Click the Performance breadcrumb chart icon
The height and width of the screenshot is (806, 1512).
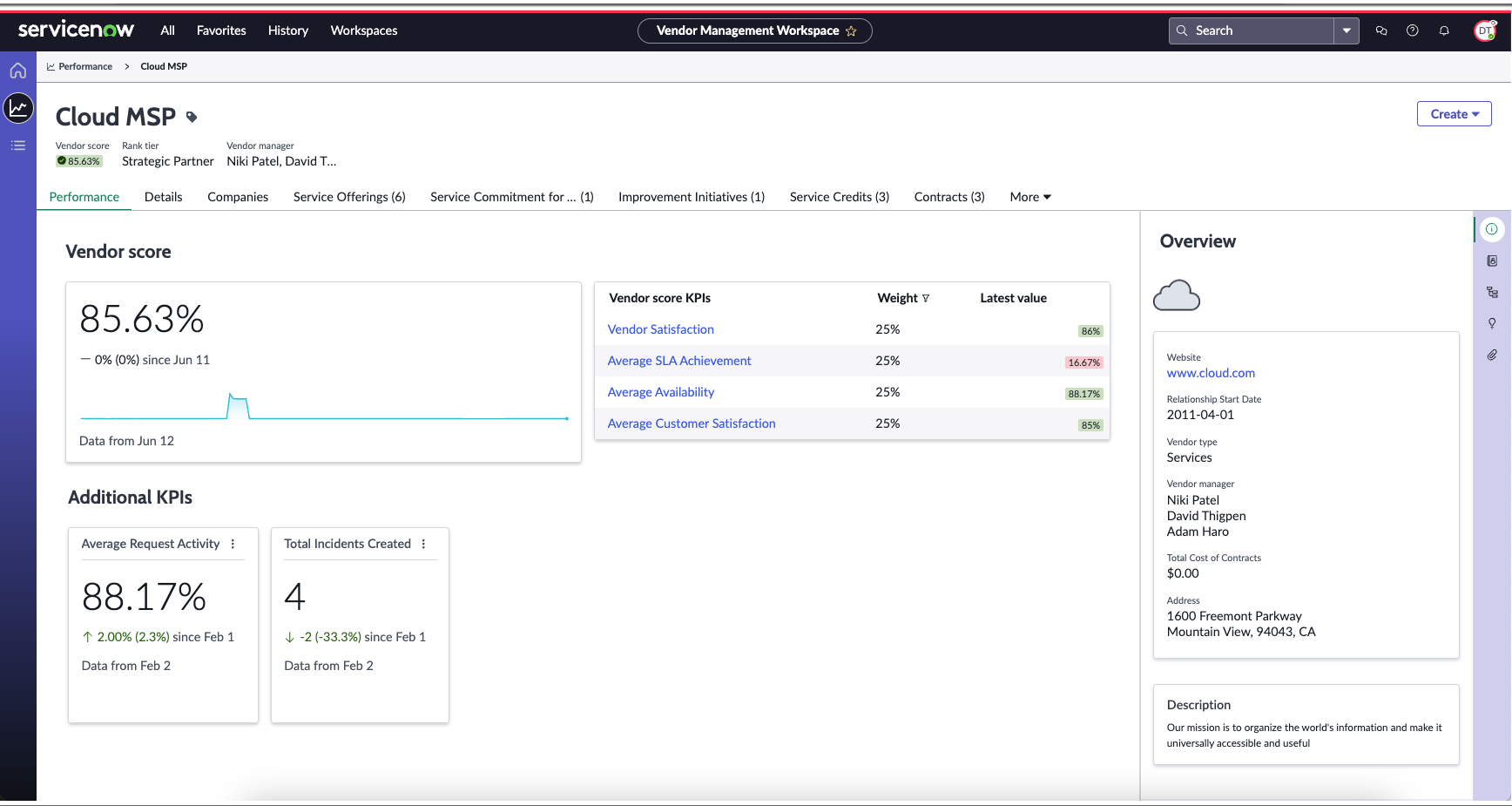point(51,67)
